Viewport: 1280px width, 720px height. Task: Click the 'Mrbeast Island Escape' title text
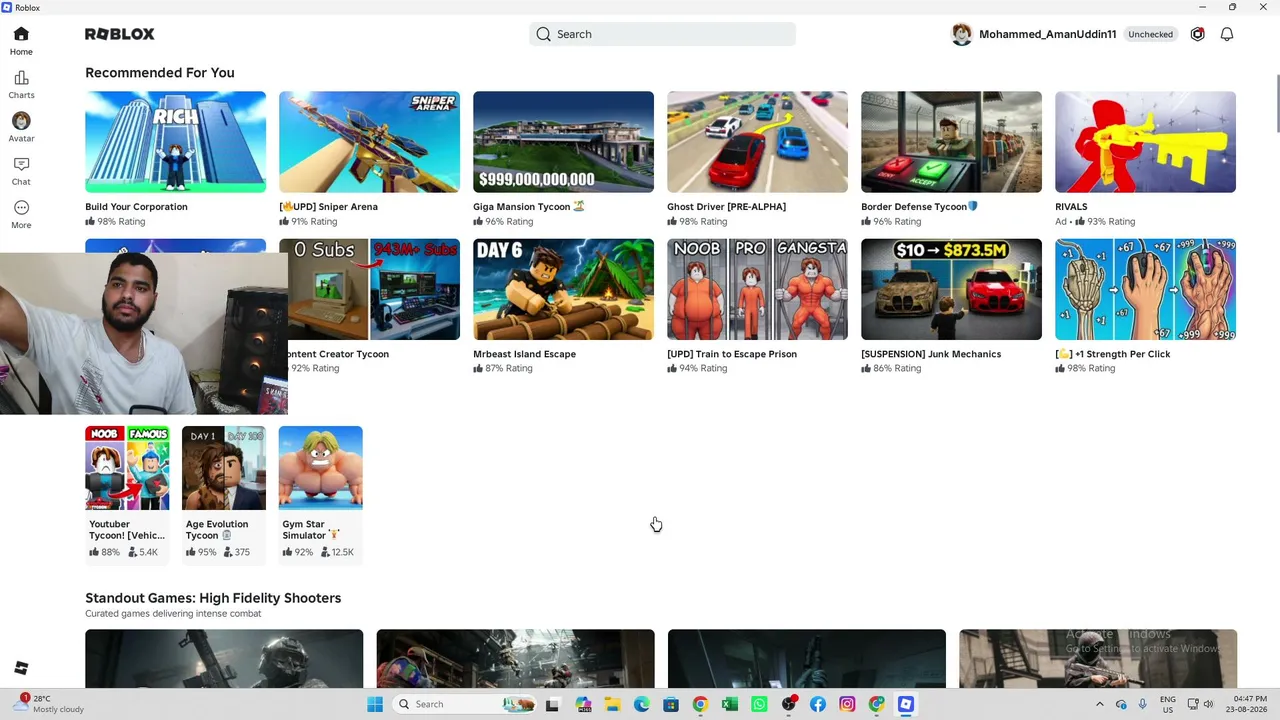click(x=524, y=354)
